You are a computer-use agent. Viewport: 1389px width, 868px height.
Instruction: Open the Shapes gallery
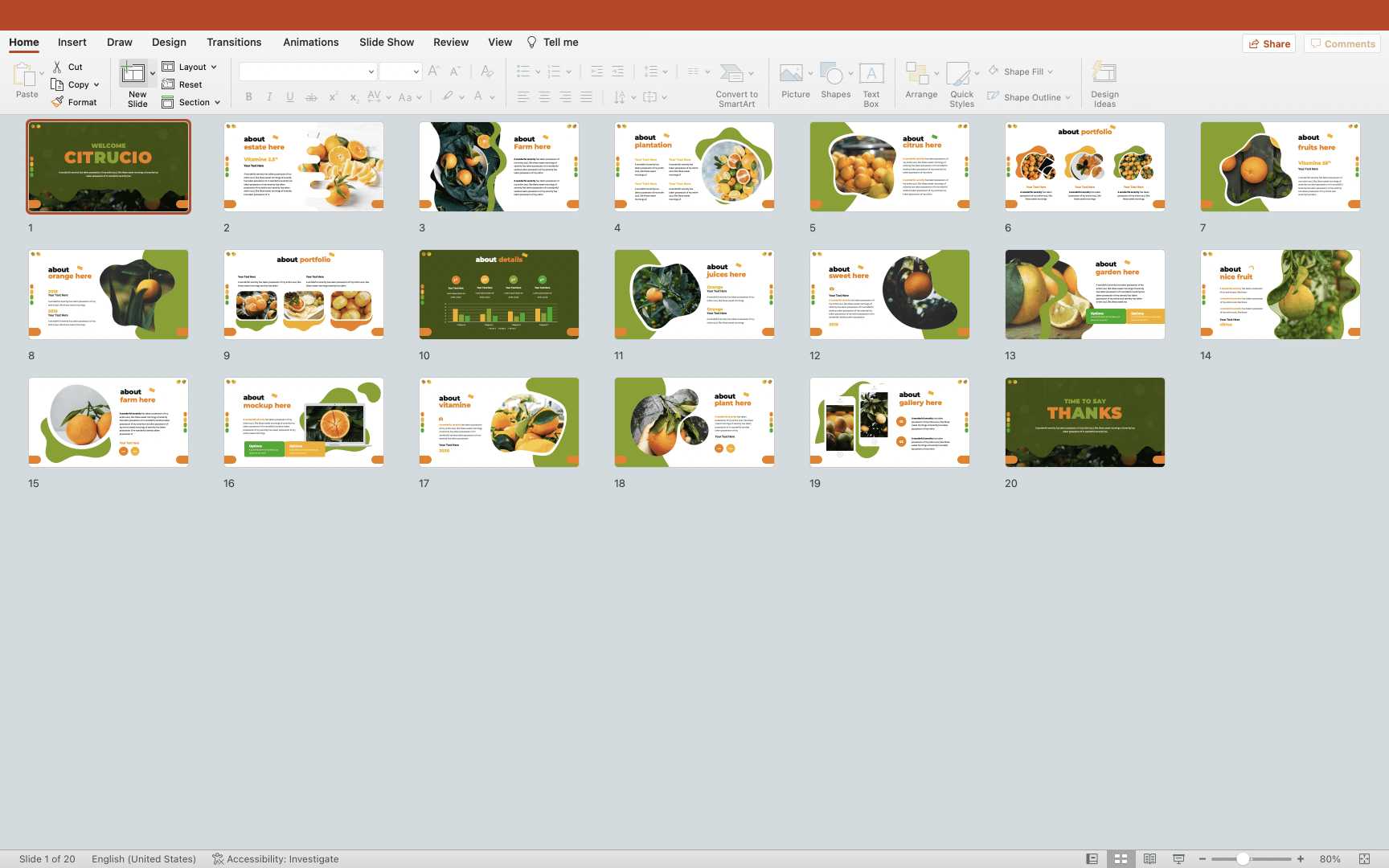click(x=832, y=74)
